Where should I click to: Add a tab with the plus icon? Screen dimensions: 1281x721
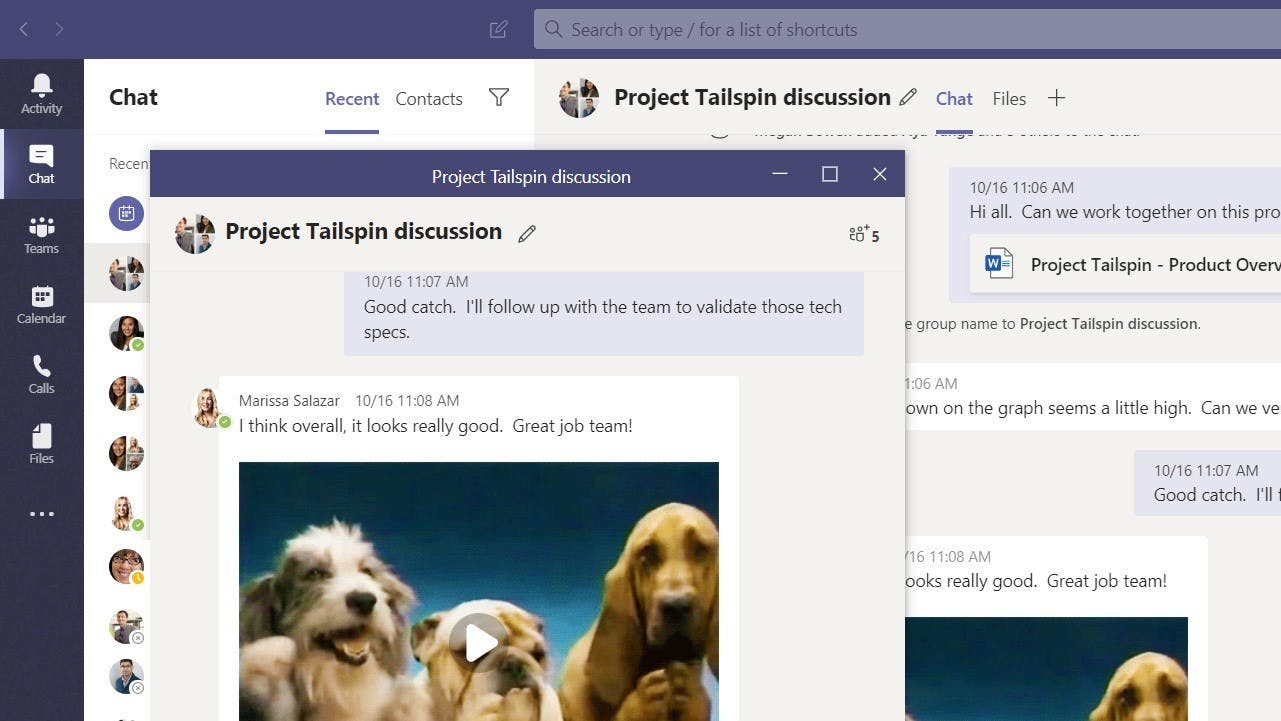[1056, 98]
